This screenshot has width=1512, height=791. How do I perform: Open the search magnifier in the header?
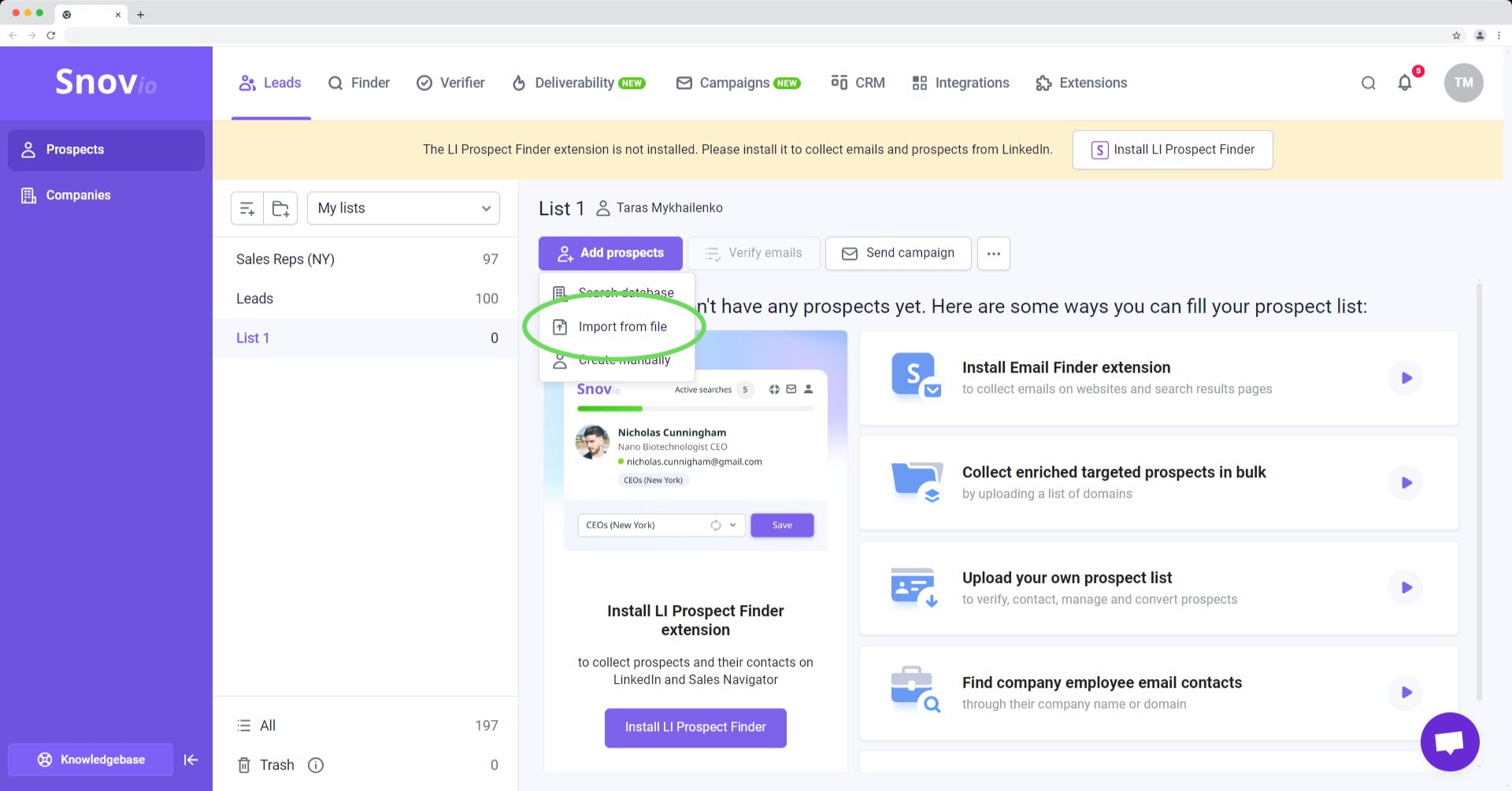[1369, 83]
